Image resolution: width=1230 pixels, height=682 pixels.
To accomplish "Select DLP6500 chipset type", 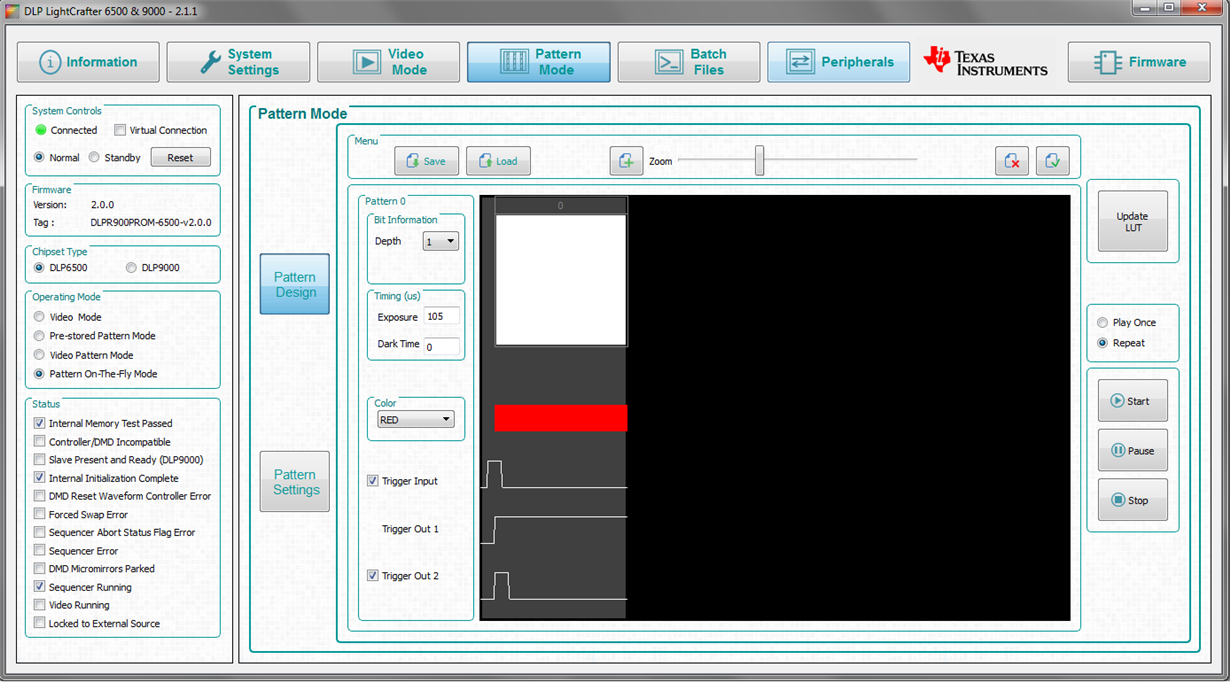I will coord(39,267).
